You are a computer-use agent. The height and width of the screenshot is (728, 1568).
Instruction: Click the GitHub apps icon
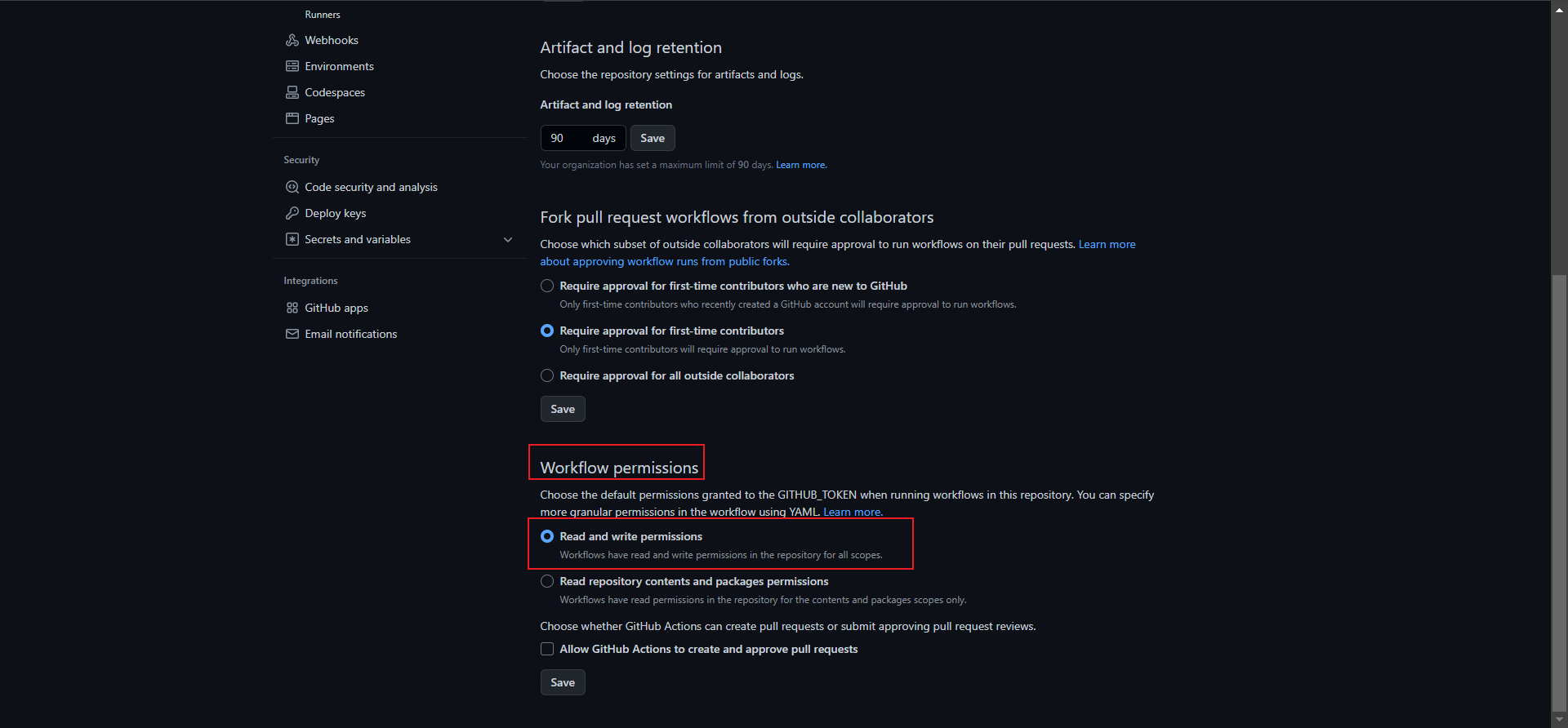click(x=292, y=308)
